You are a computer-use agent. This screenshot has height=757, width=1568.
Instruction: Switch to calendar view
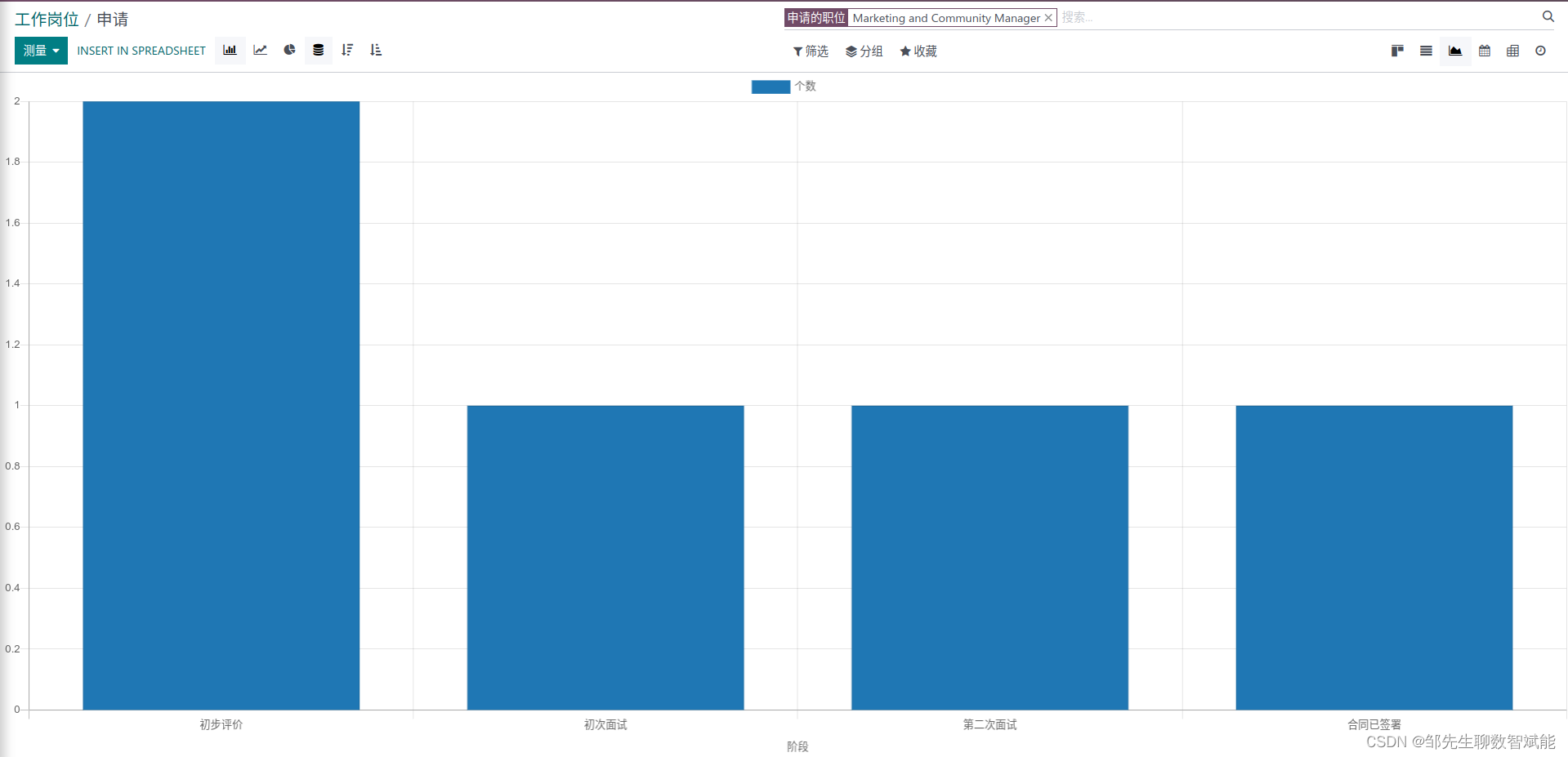(1485, 51)
